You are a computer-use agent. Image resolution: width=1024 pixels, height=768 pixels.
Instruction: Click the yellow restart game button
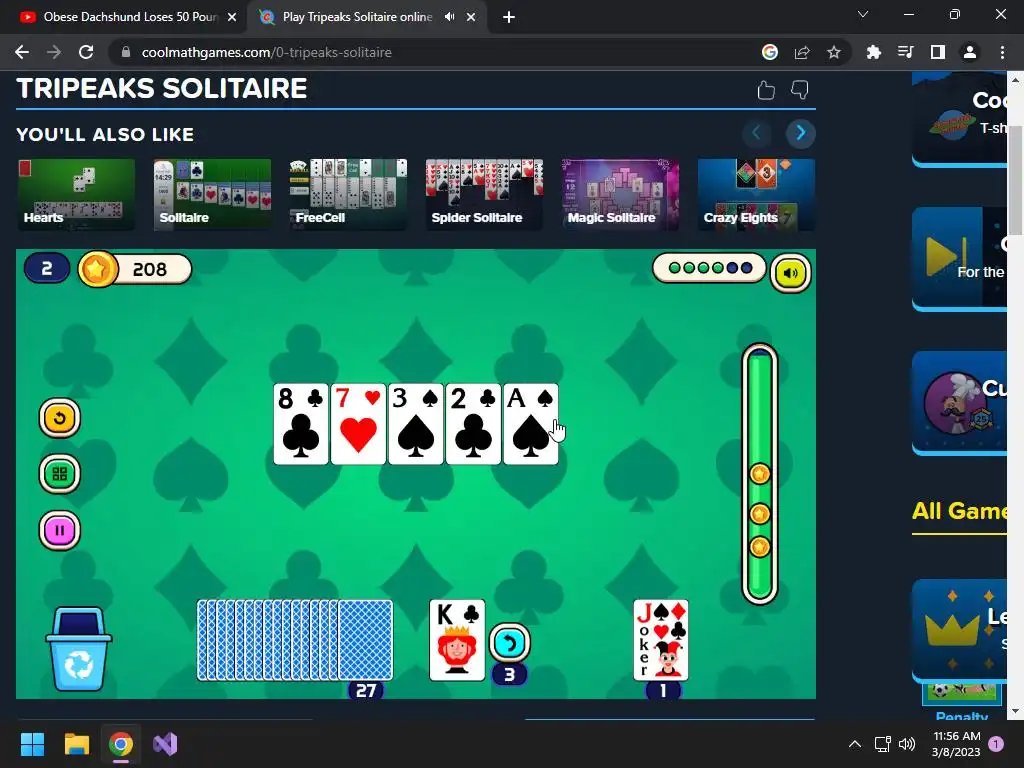(x=59, y=418)
